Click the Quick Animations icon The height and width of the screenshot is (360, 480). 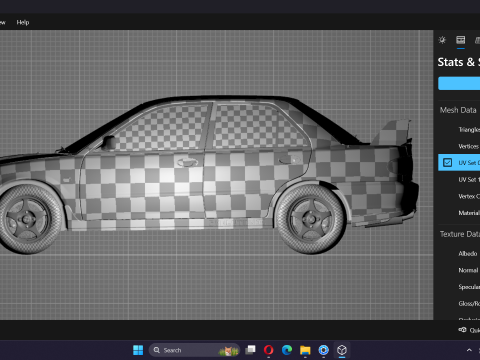click(x=462, y=330)
